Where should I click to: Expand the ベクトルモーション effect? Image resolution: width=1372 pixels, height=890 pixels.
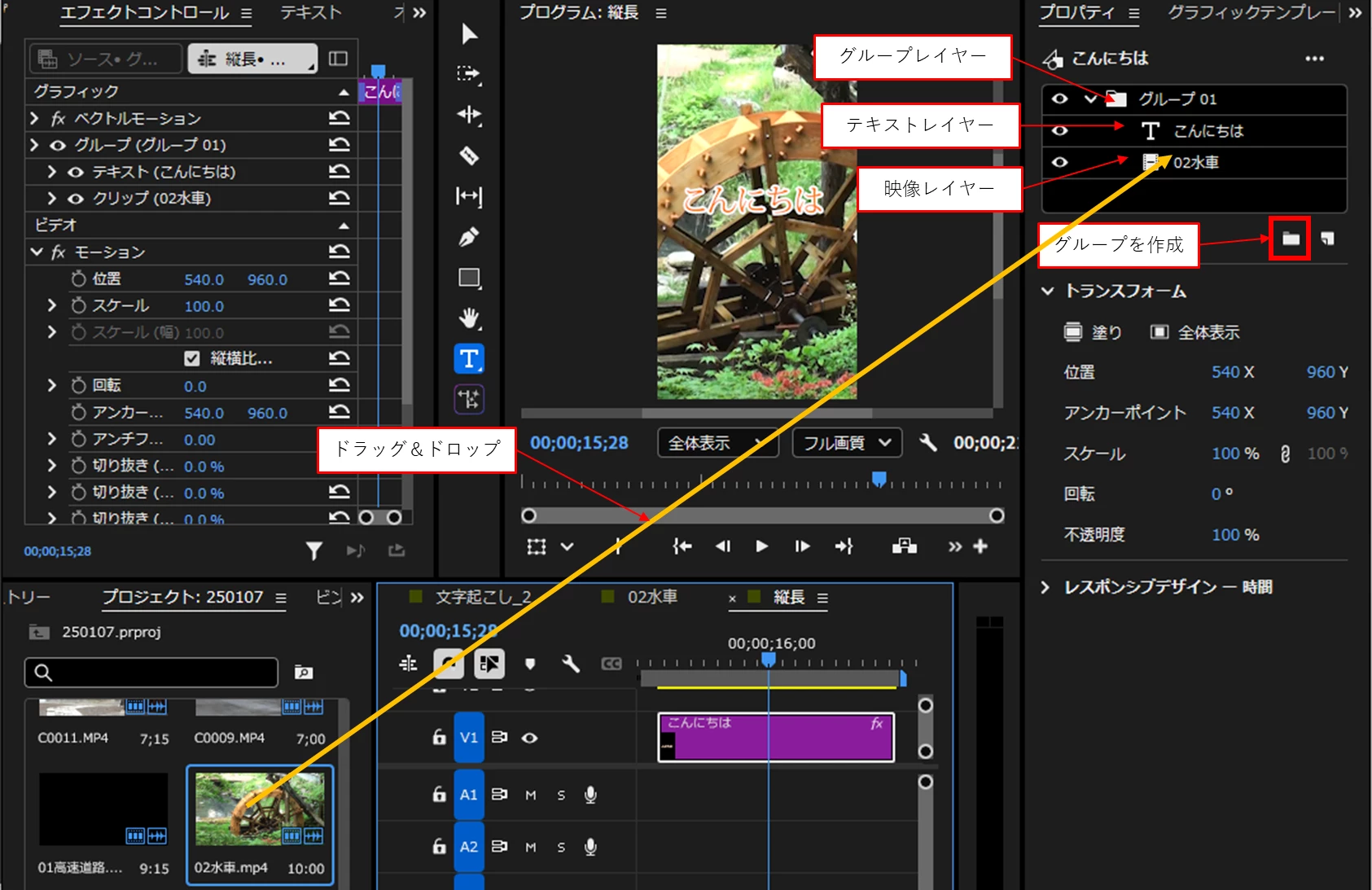coord(34,119)
